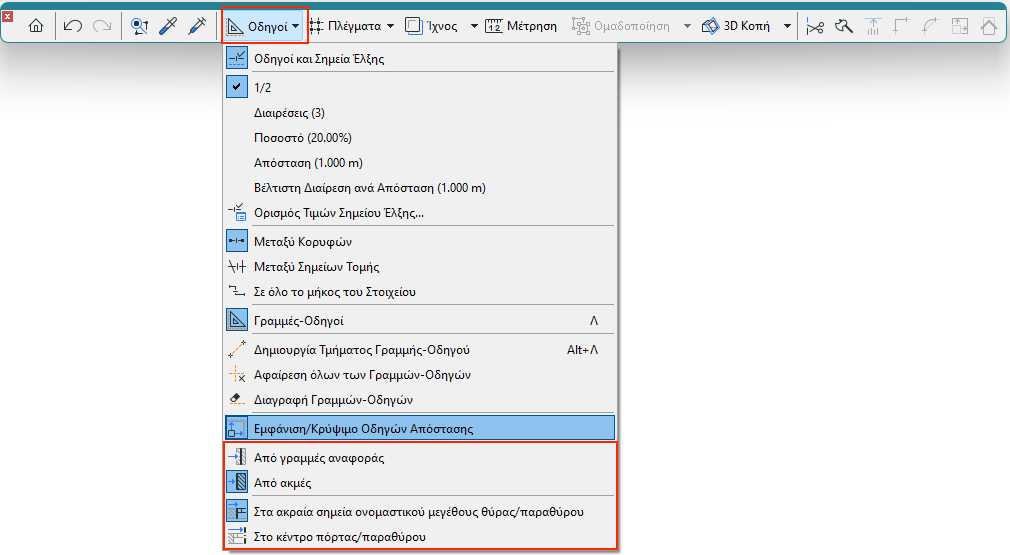Click the icon right of scissors
The image size is (1010, 555).
pyautogui.click(x=844, y=26)
